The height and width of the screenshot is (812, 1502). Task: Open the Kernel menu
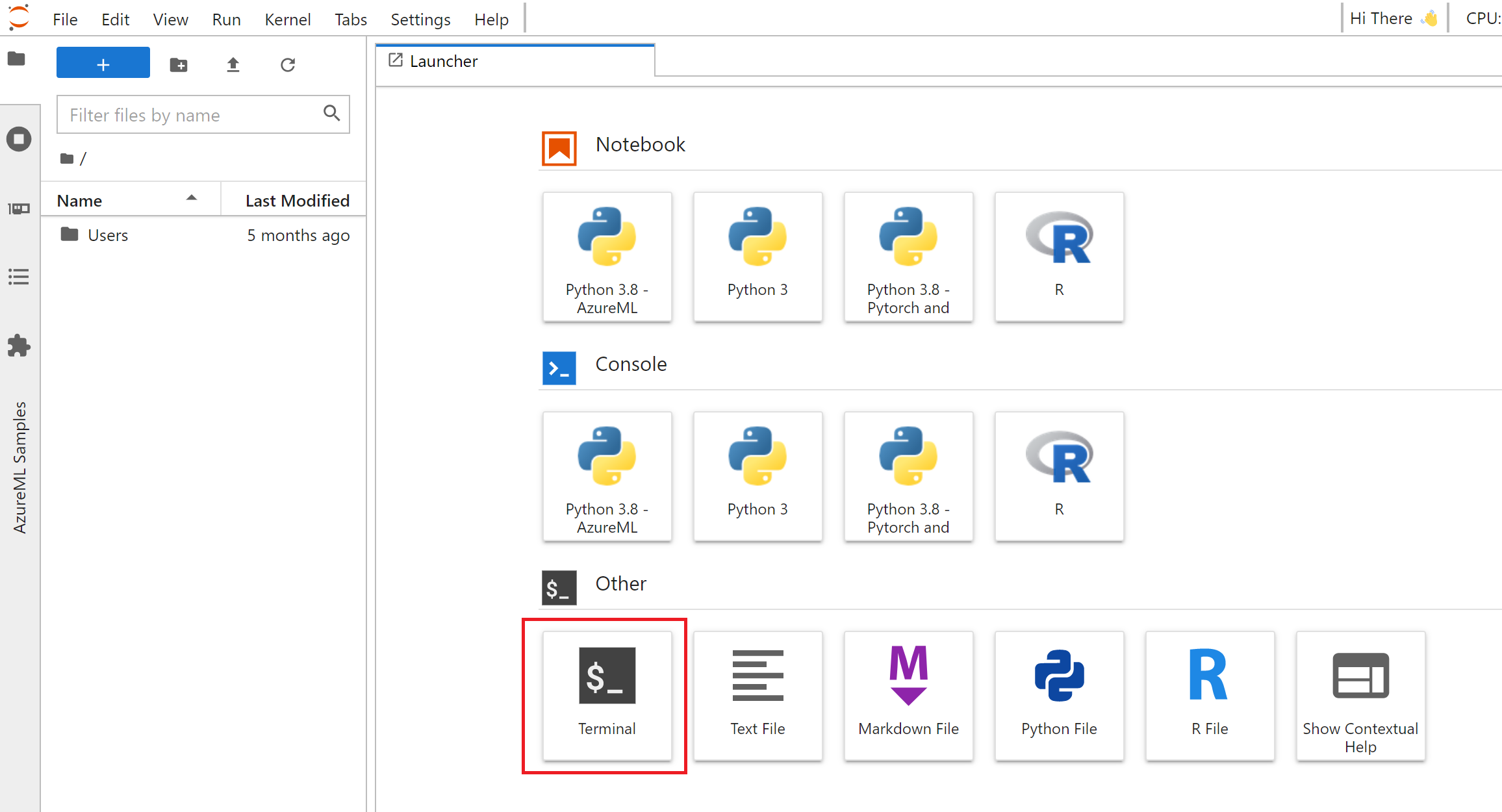click(287, 19)
